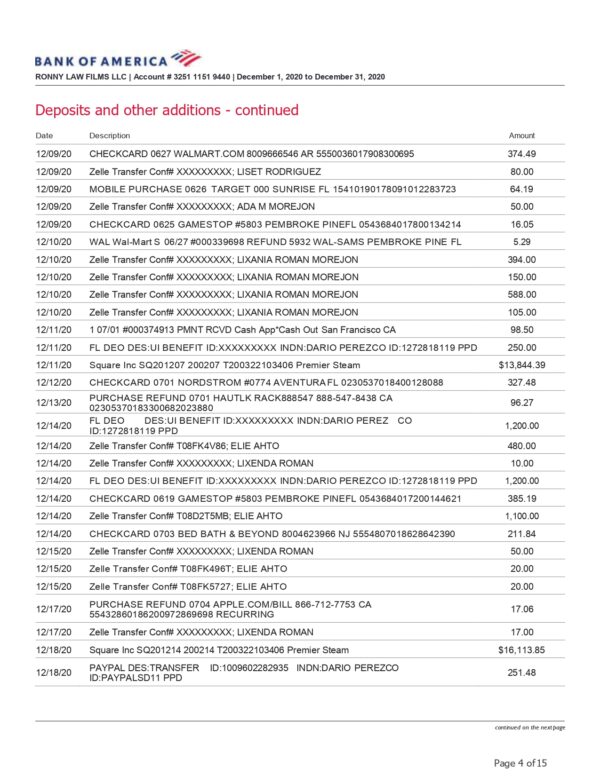Click the Deposits and other additions heading

point(167,110)
